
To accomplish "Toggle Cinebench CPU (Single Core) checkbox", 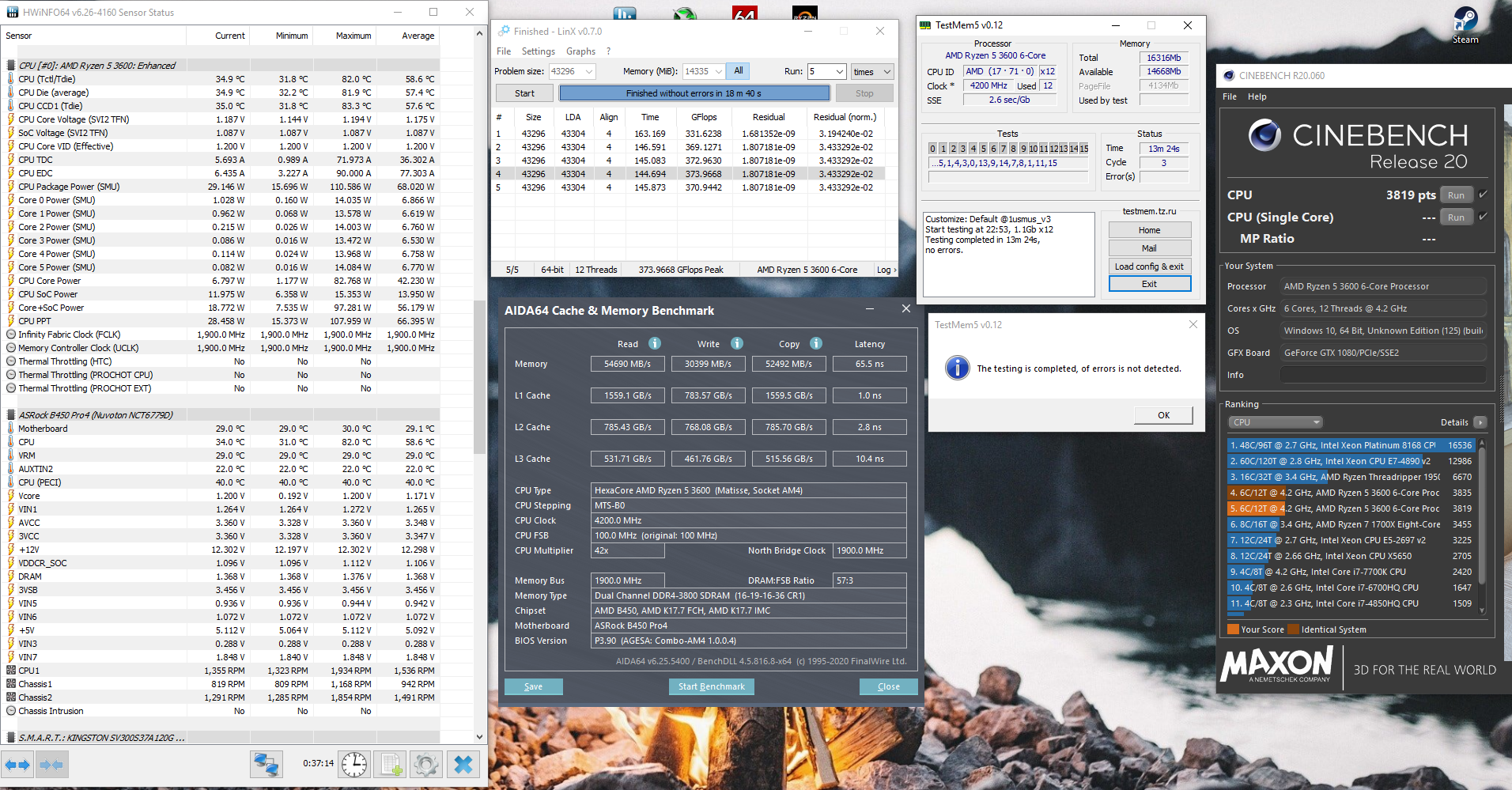I will tap(1483, 217).
